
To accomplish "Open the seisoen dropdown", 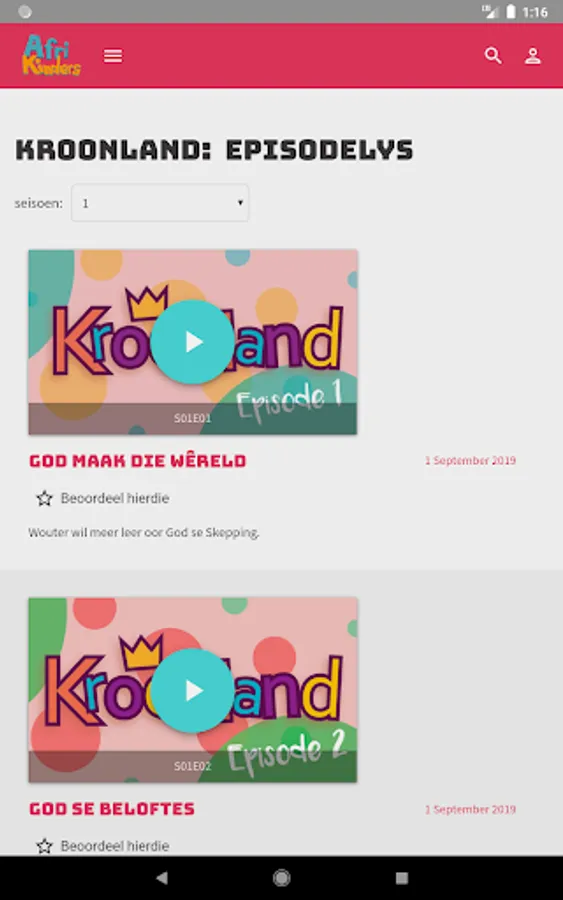I will click(x=160, y=203).
